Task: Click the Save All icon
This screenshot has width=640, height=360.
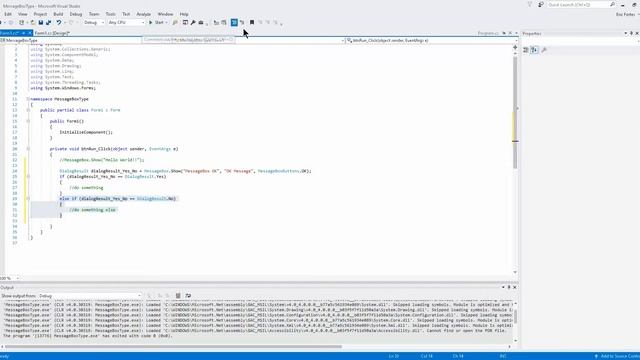Action: point(48,22)
